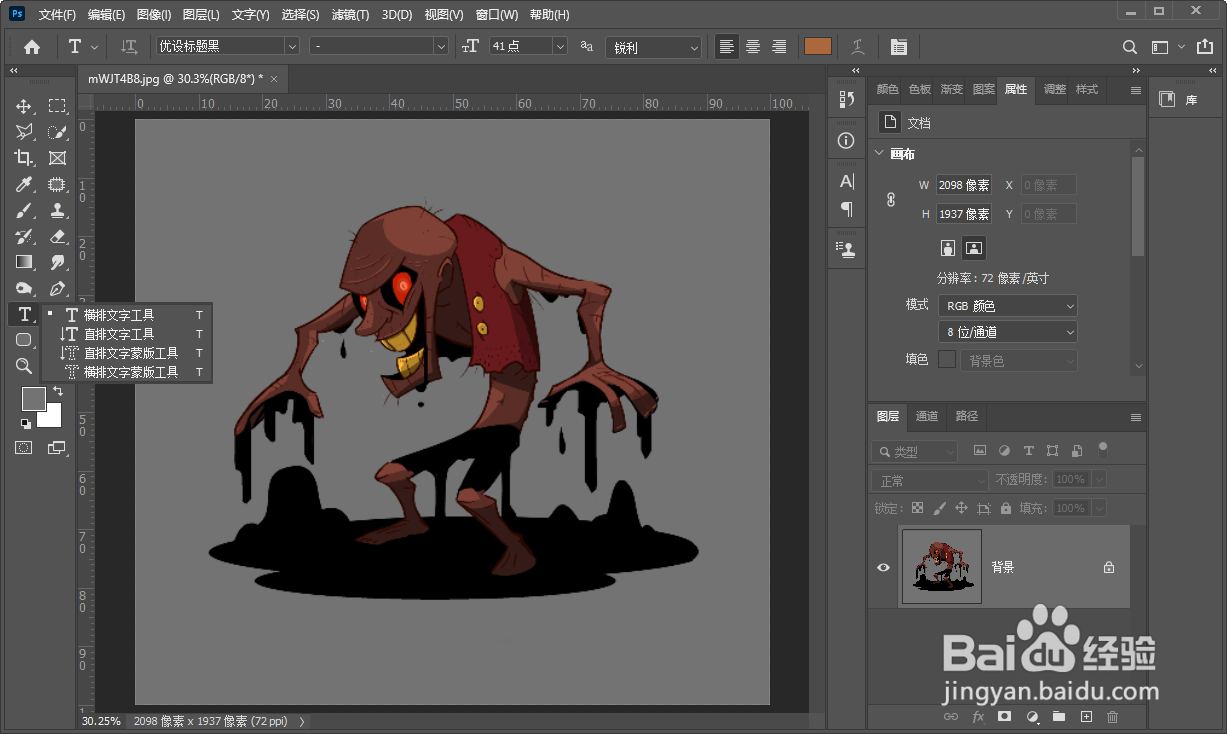Viewport: 1227px width, 734px height.
Task: Select the Crop tool
Action: pyautogui.click(x=24, y=158)
